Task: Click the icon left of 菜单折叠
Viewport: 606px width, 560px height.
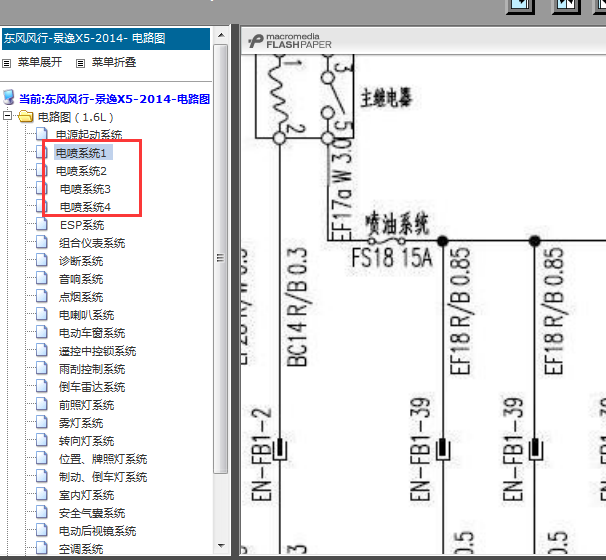Action: click(x=80, y=63)
